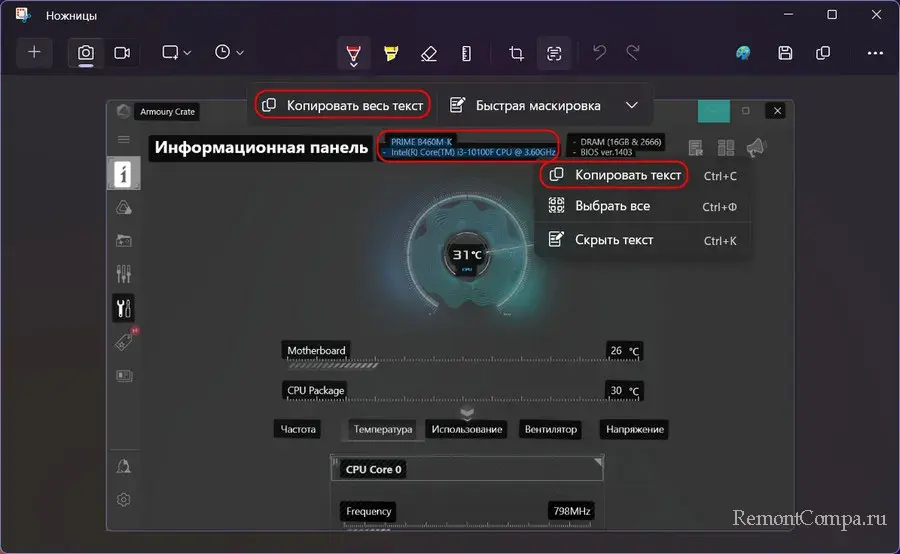
Task: Click 'Скрыть текст' in context menu
Action: (x=614, y=240)
